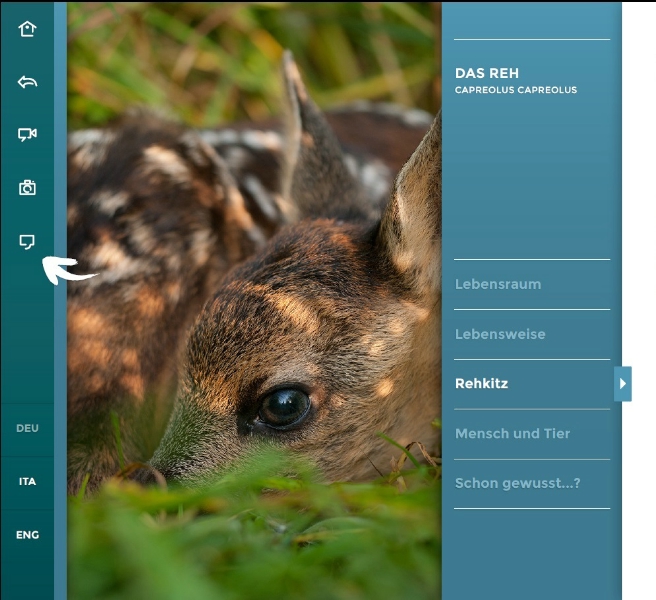656x600 pixels.
Task: Open the photo camera icon
Action: coord(27,188)
